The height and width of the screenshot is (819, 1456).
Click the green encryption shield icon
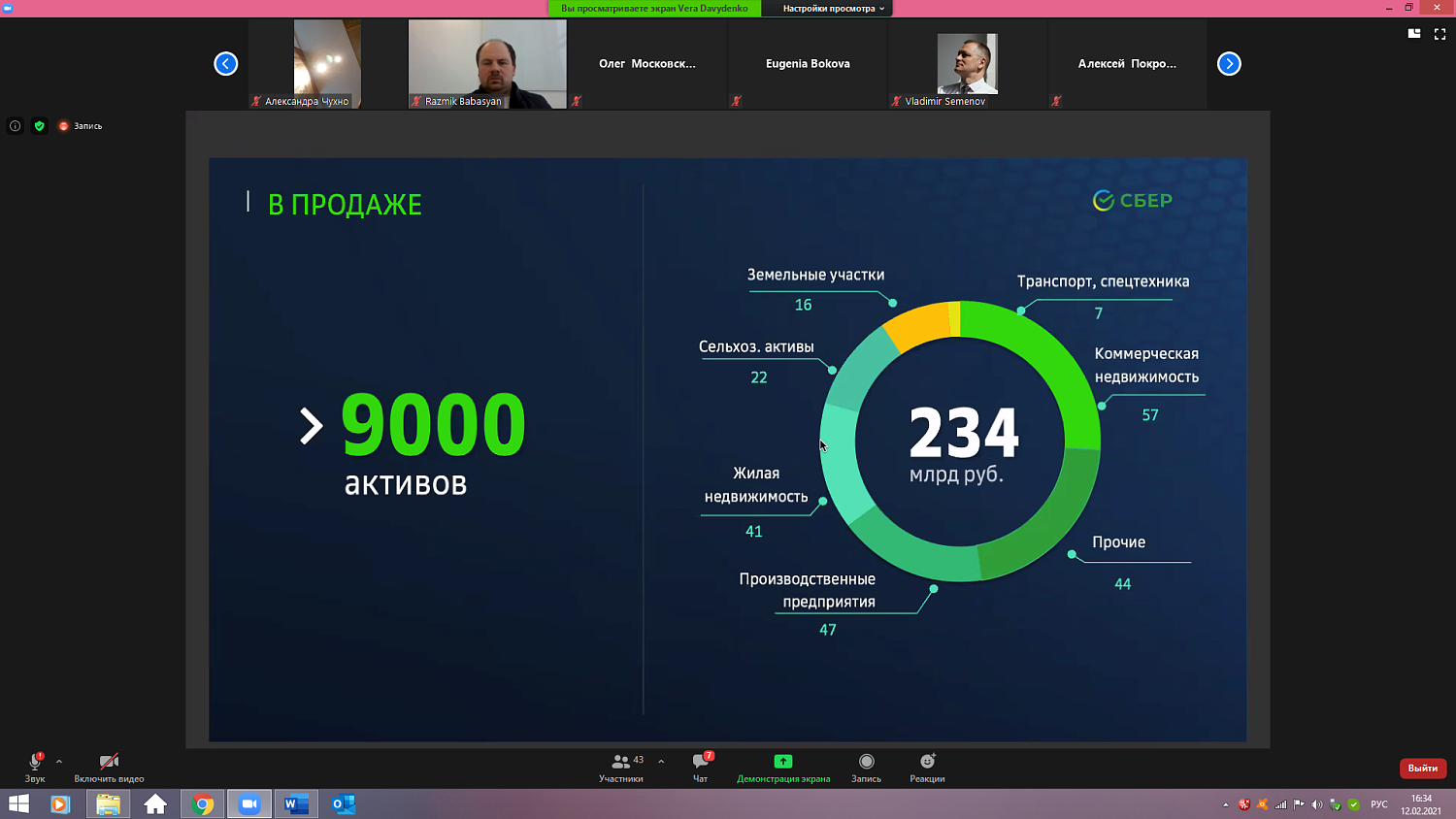coord(40,126)
